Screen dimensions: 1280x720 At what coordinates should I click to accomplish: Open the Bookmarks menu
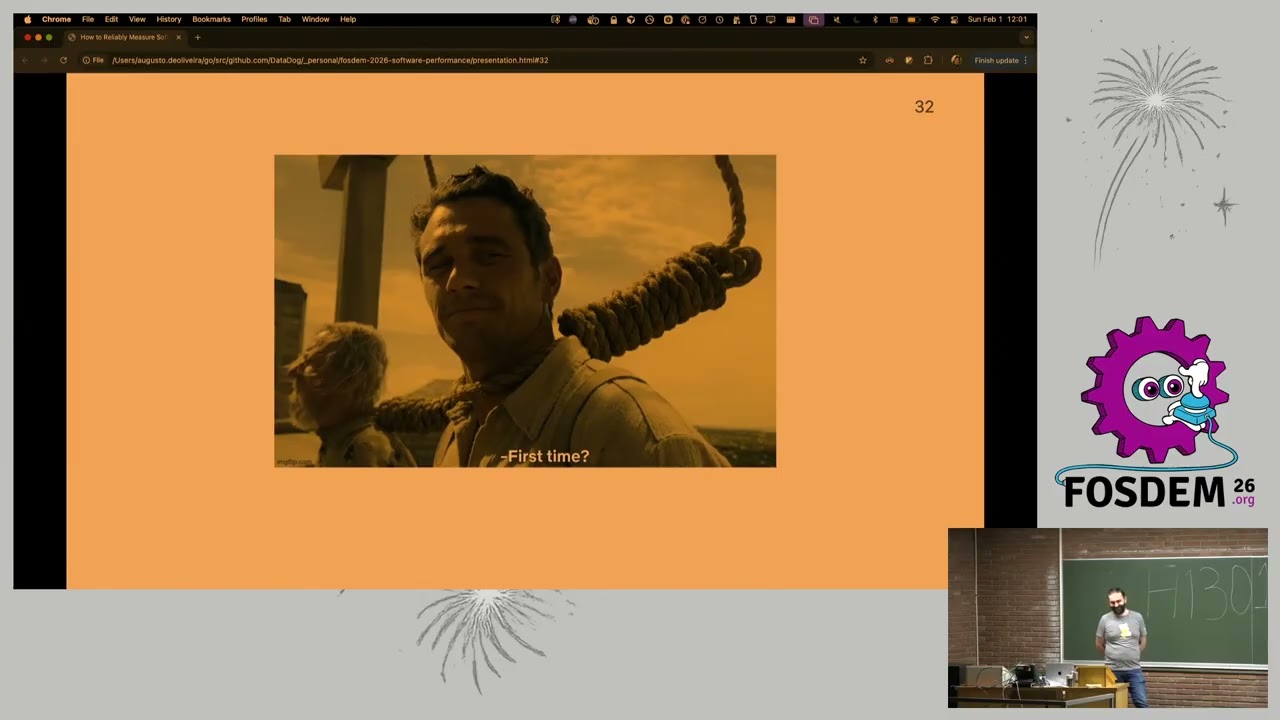(211, 19)
